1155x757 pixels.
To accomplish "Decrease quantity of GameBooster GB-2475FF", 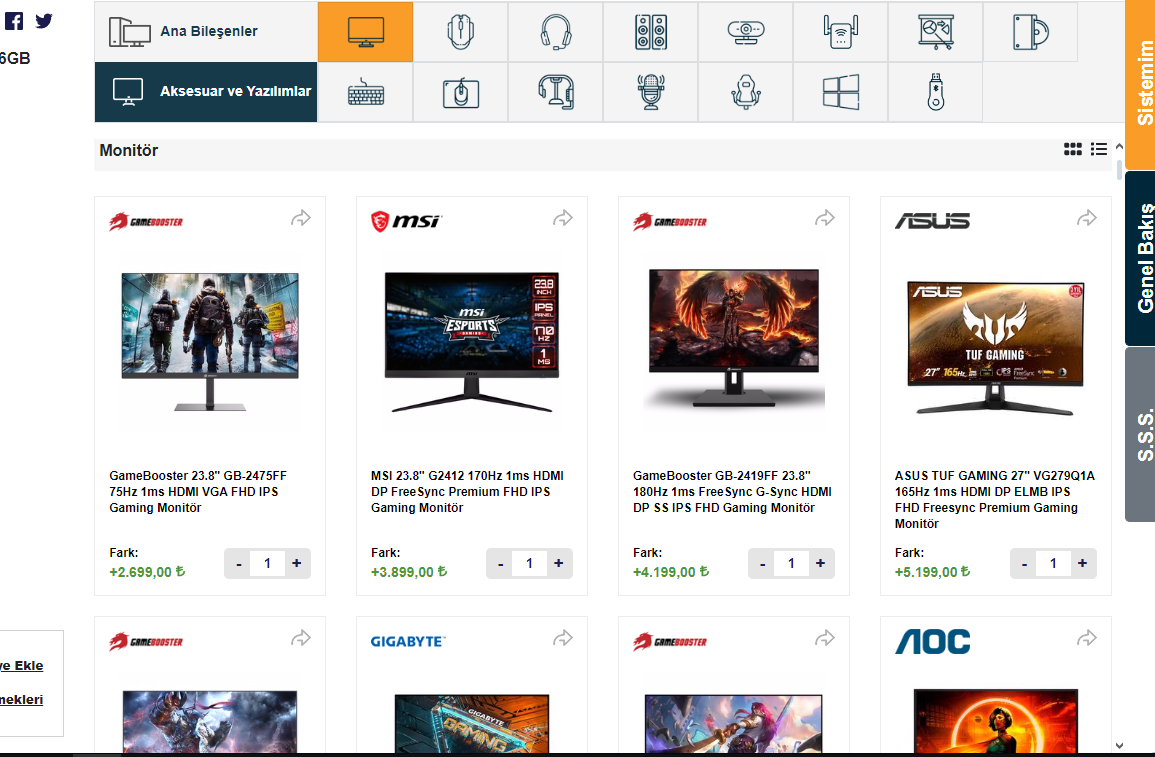I will pyautogui.click(x=238, y=563).
